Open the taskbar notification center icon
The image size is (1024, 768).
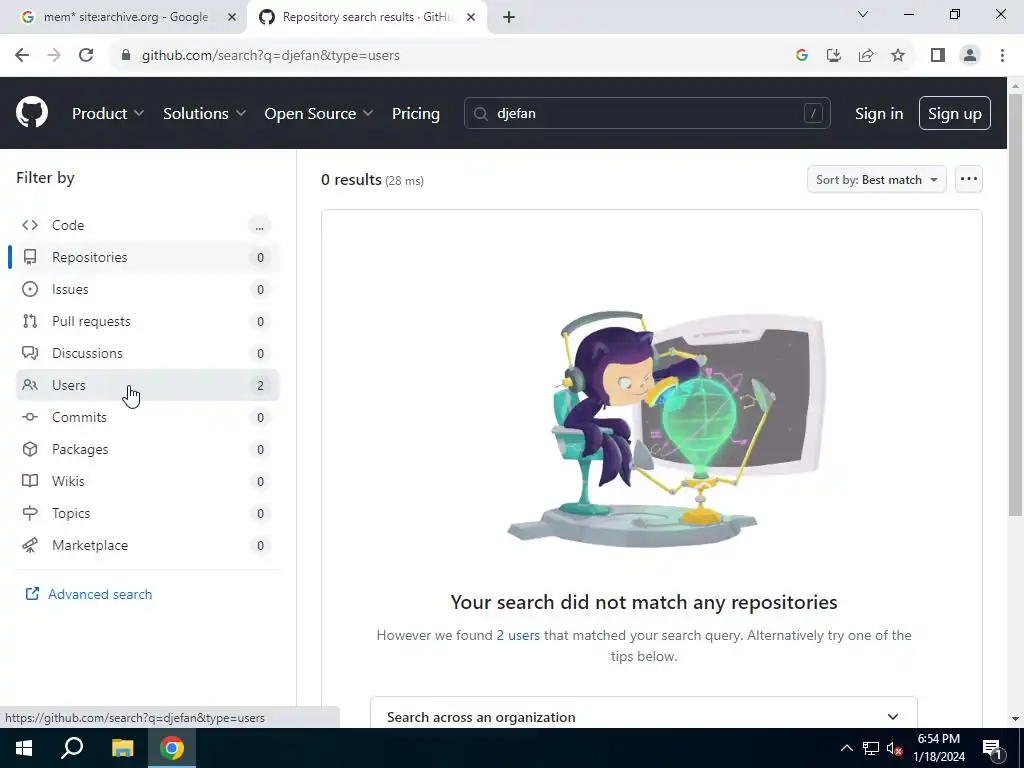click(x=991, y=748)
